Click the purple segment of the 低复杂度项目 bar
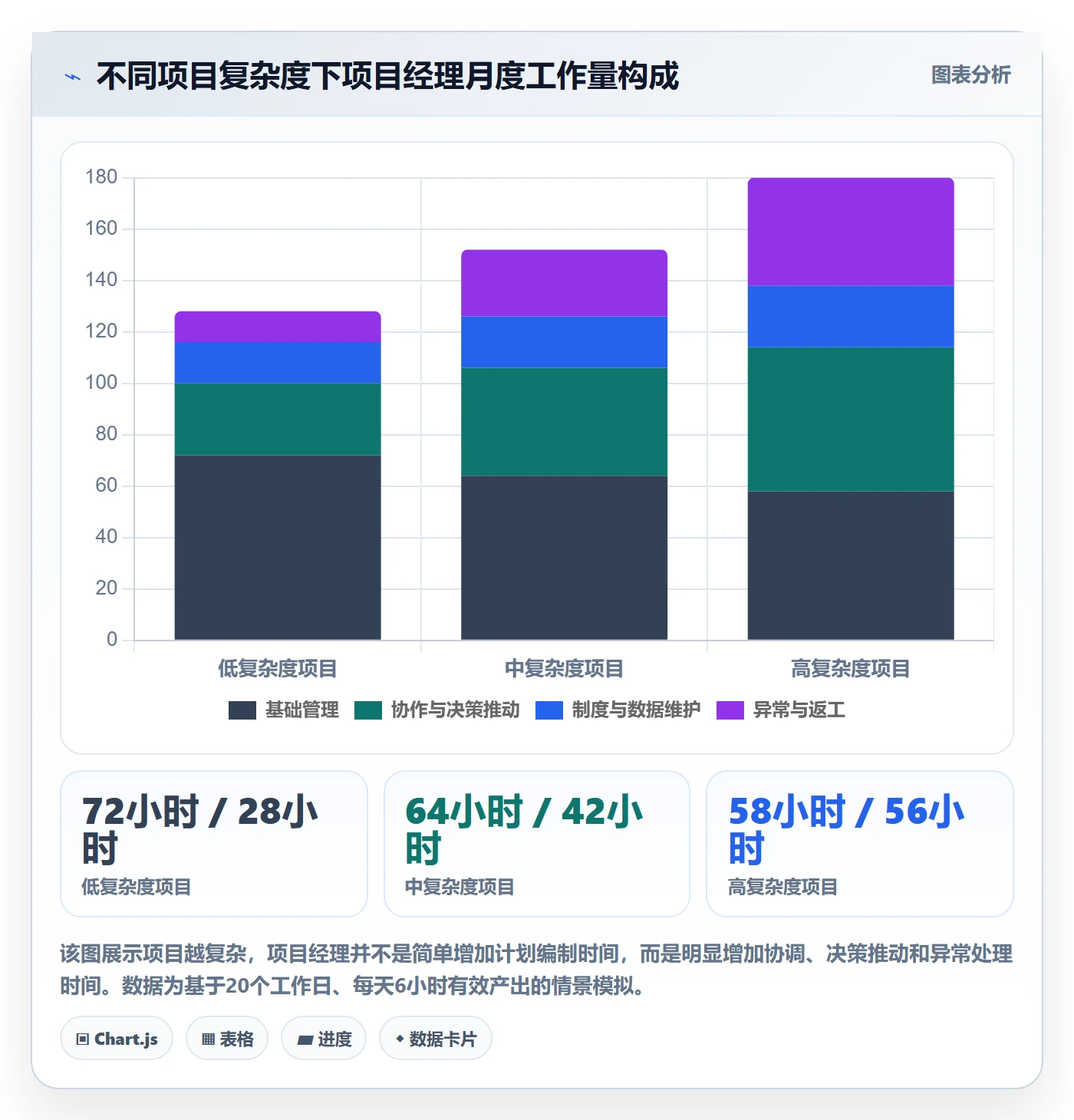 click(278, 327)
